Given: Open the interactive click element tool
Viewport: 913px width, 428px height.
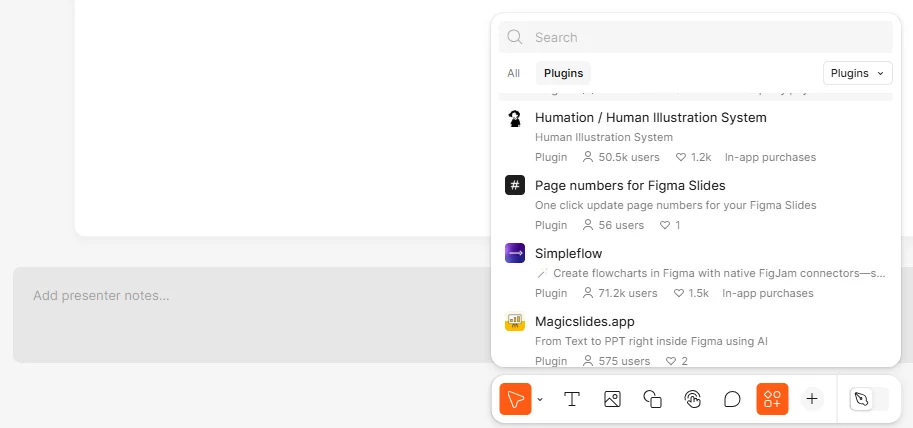Looking at the screenshot, I should [692, 399].
